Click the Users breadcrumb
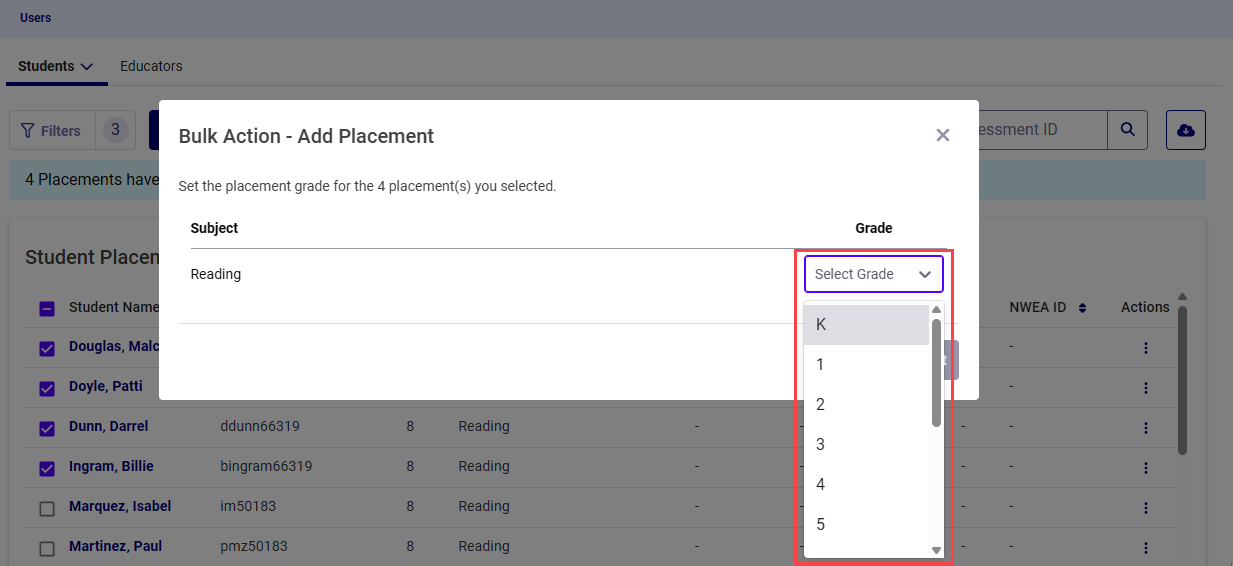The width and height of the screenshot is (1233, 566). [35, 18]
